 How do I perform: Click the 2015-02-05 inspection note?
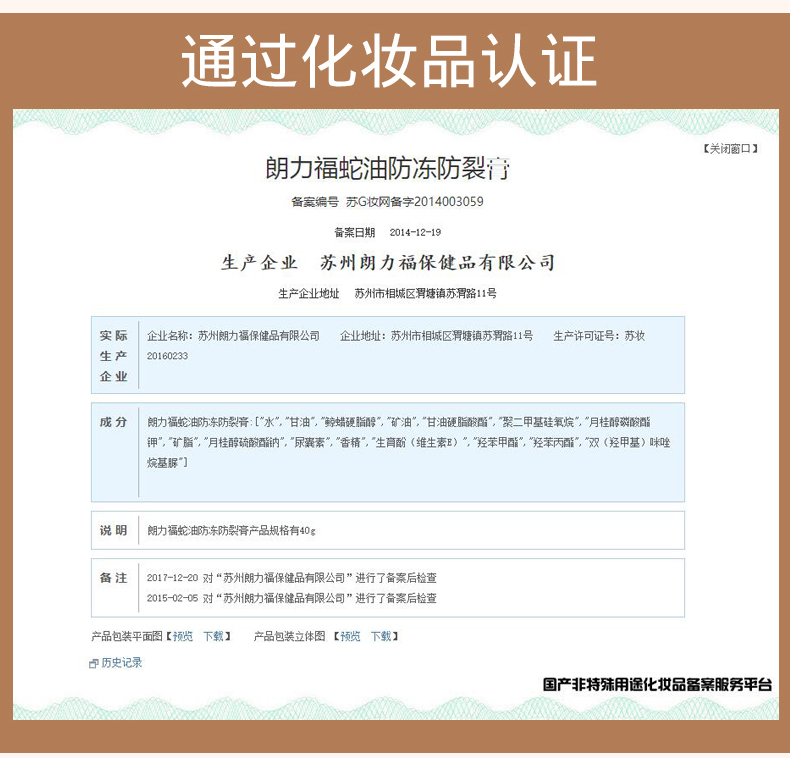[292, 598]
